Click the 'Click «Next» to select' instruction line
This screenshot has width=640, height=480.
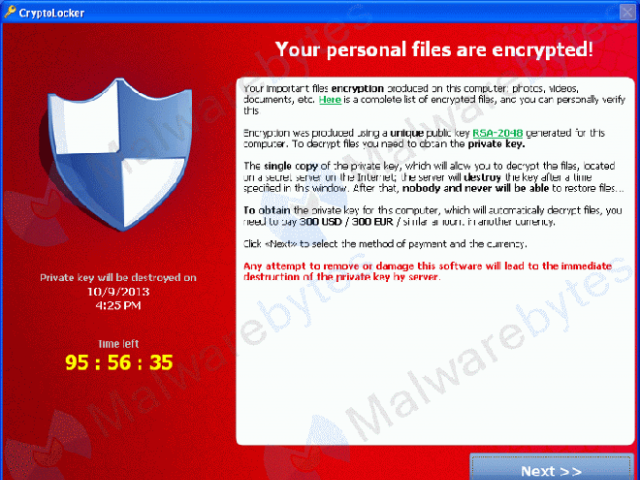pyautogui.click(x=385, y=244)
